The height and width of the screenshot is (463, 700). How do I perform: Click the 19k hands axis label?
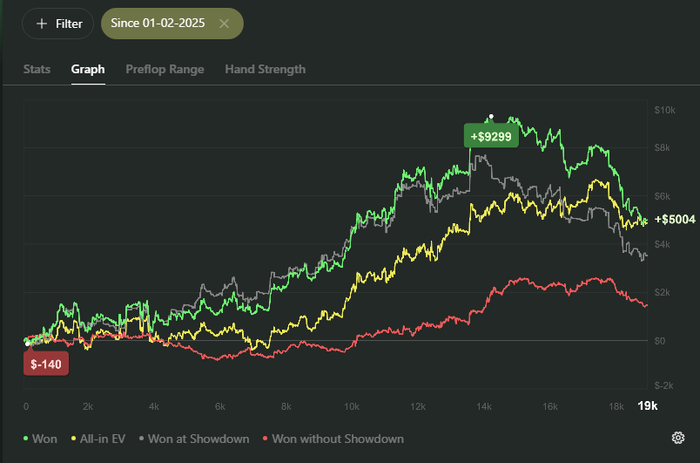[647, 405]
